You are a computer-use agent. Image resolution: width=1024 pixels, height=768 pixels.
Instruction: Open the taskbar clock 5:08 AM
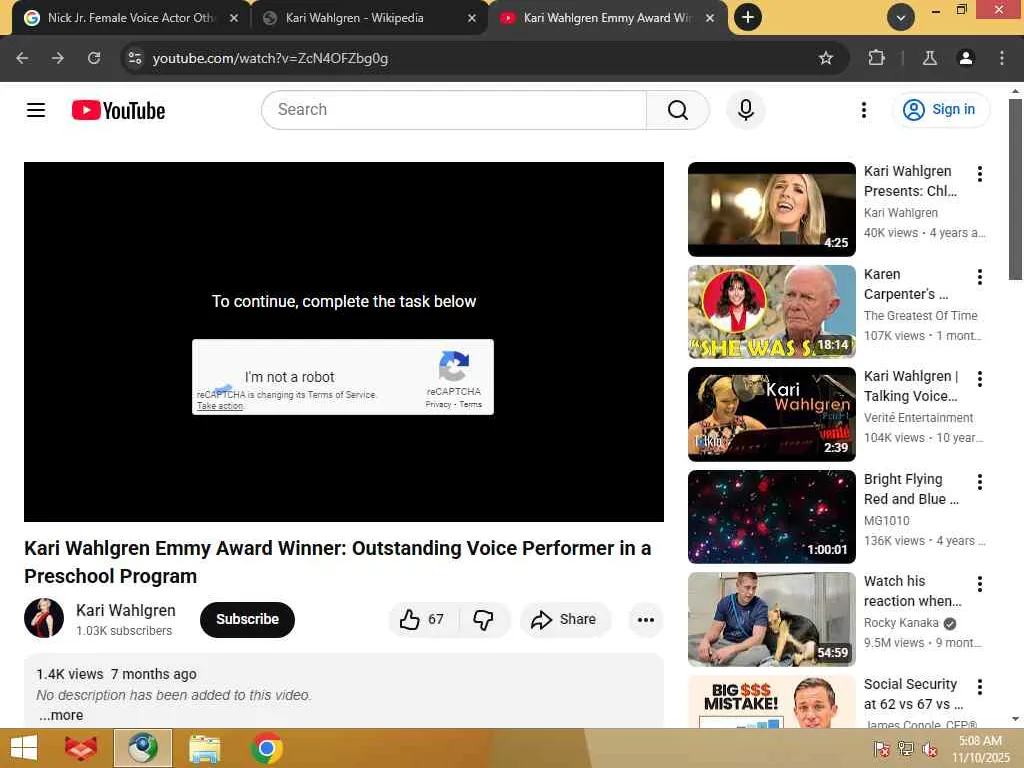[980, 748]
